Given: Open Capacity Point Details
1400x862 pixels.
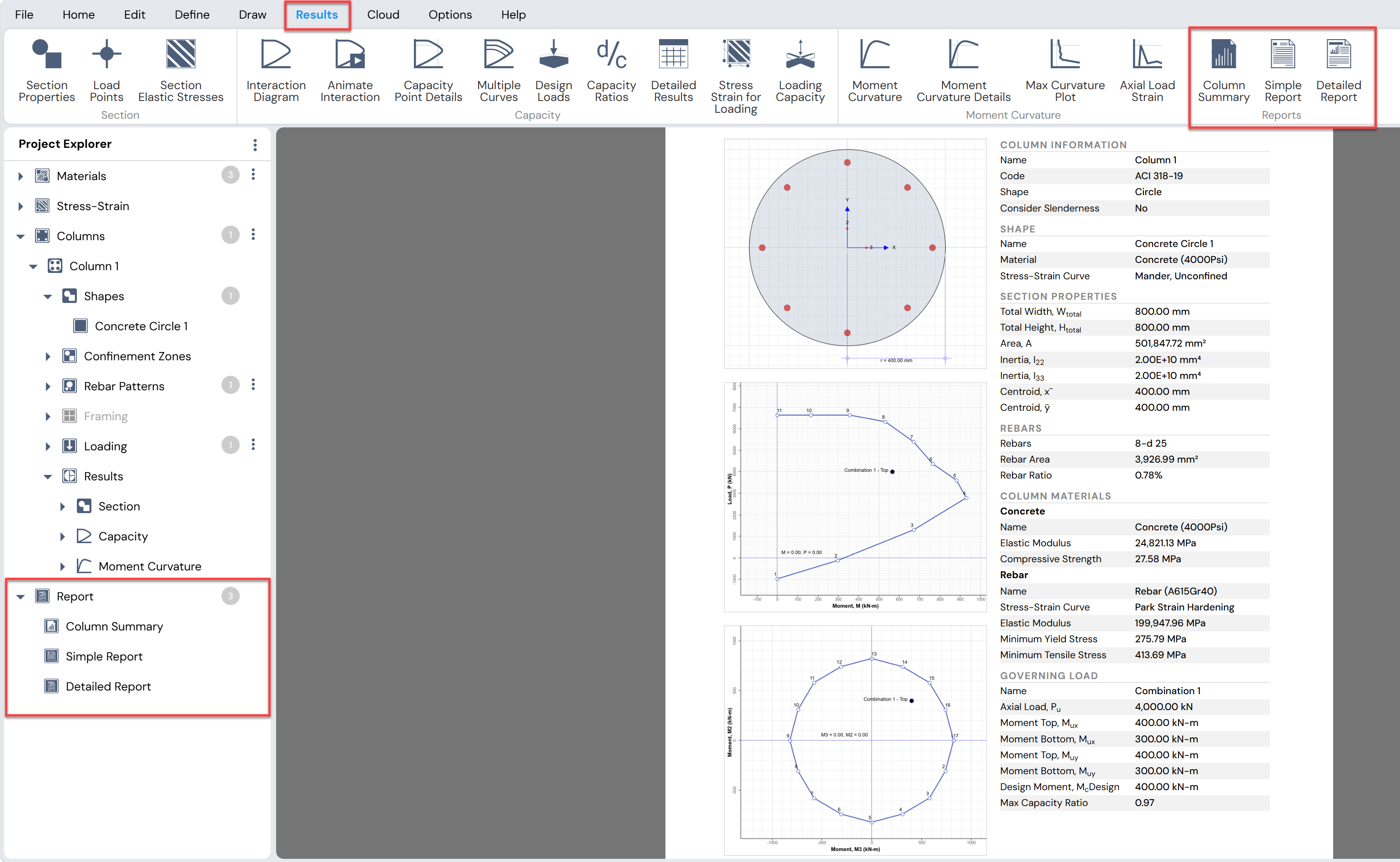Looking at the screenshot, I should click(x=428, y=71).
